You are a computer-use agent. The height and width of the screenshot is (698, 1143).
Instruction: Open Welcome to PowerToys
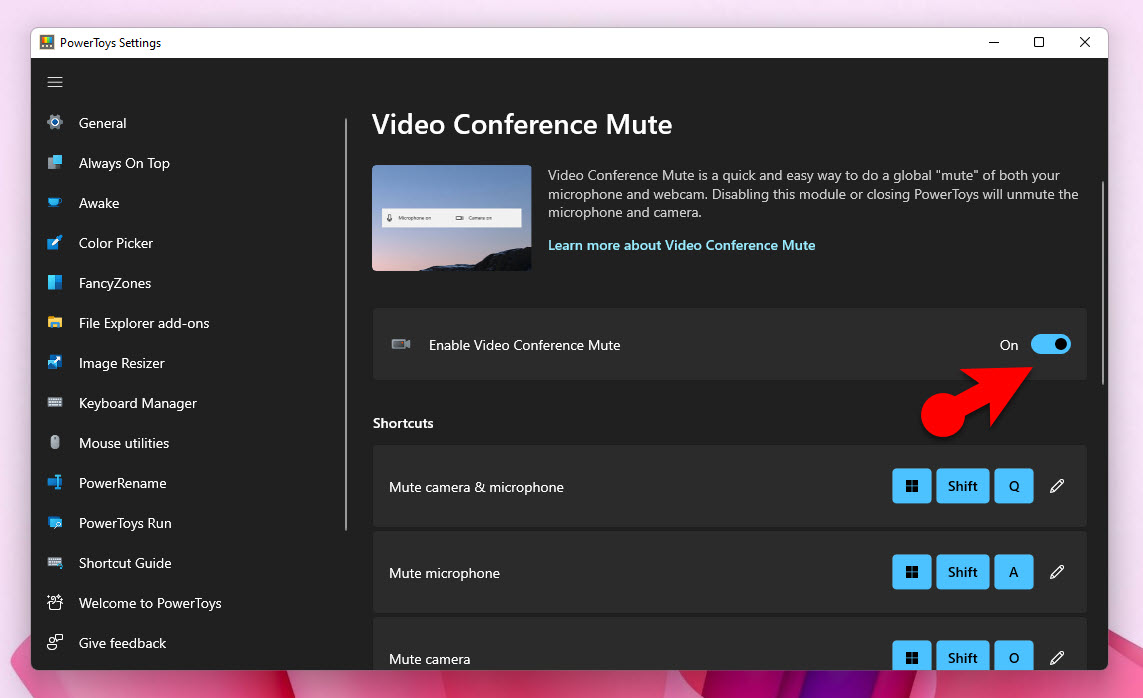[150, 603]
